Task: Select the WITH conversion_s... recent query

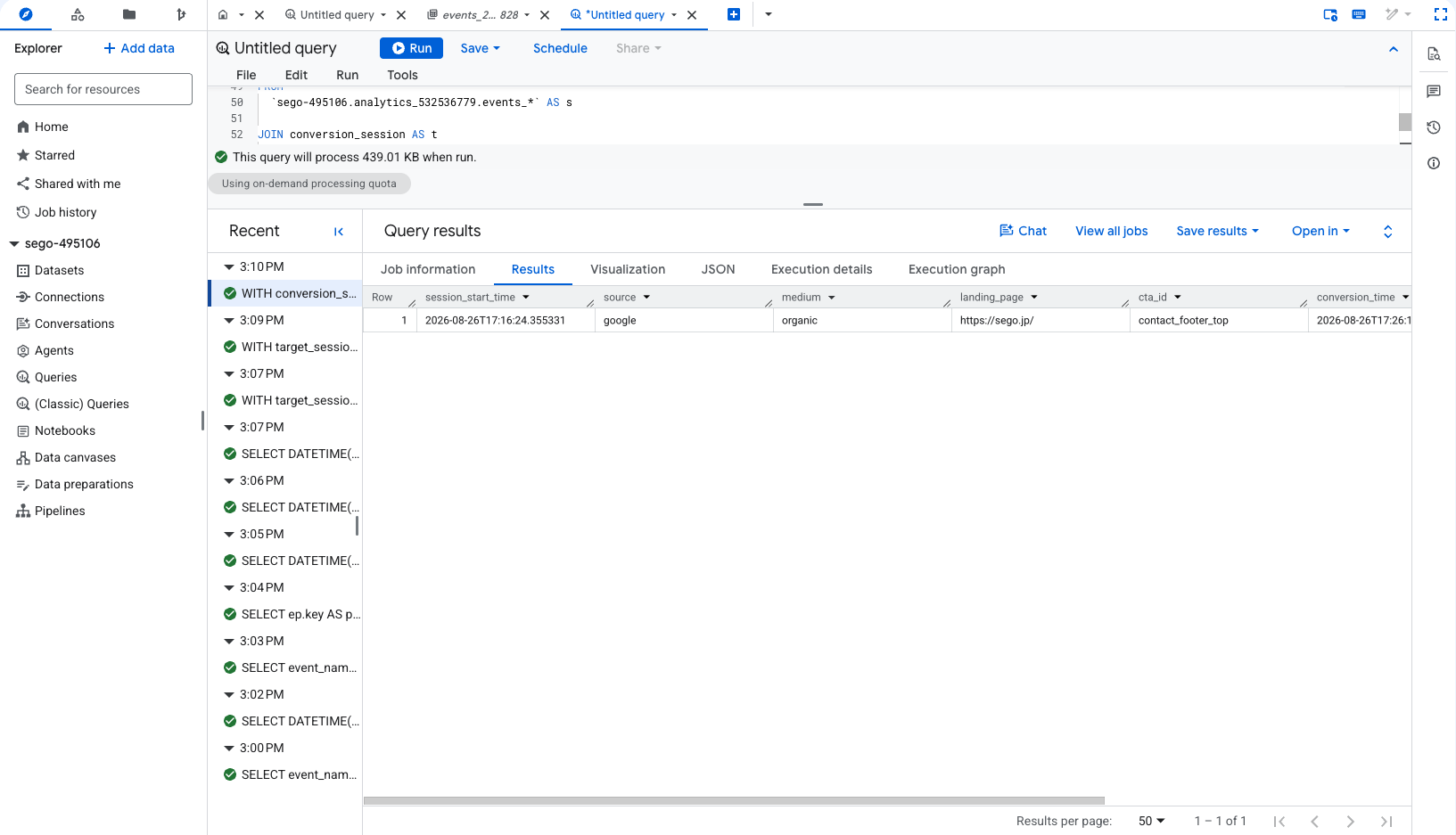Action: click(x=285, y=293)
